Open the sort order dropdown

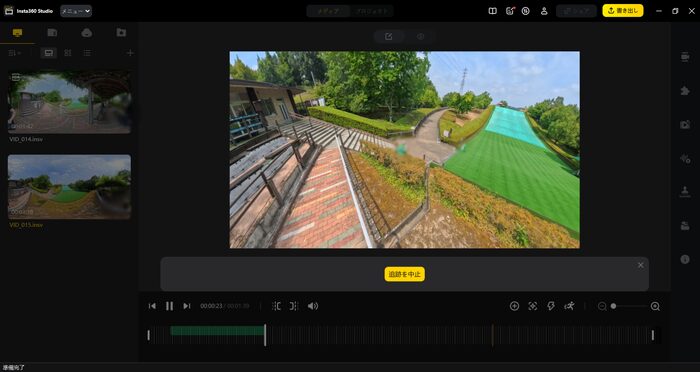[x=14, y=53]
